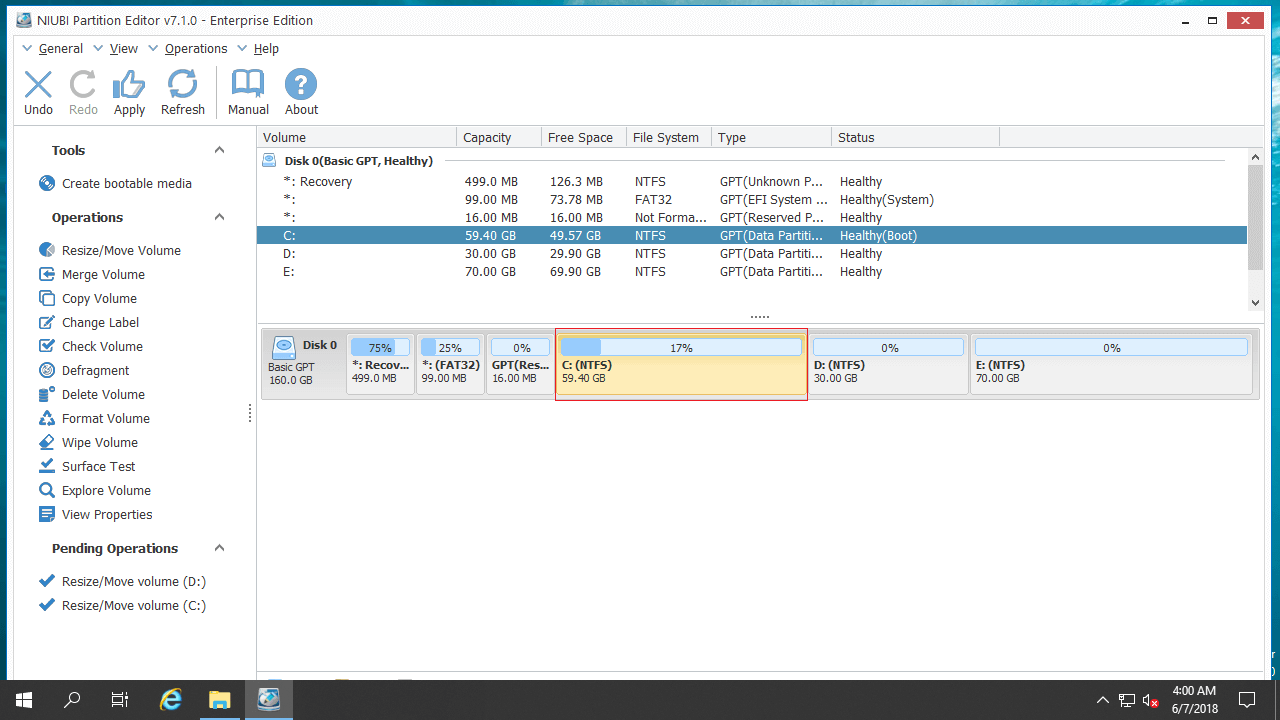The height and width of the screenshot is (720, 1280).
Task: Click the Refresh toolbar icon
Action: 183,84
